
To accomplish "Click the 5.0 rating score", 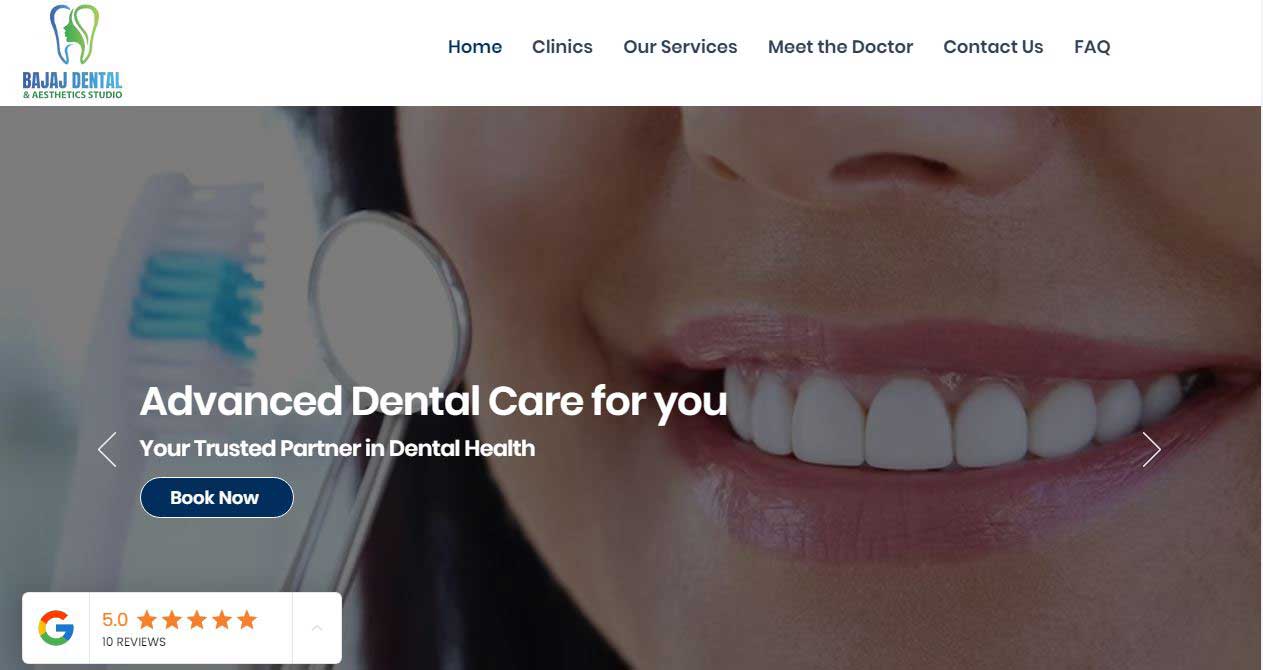I will (115, 620).
